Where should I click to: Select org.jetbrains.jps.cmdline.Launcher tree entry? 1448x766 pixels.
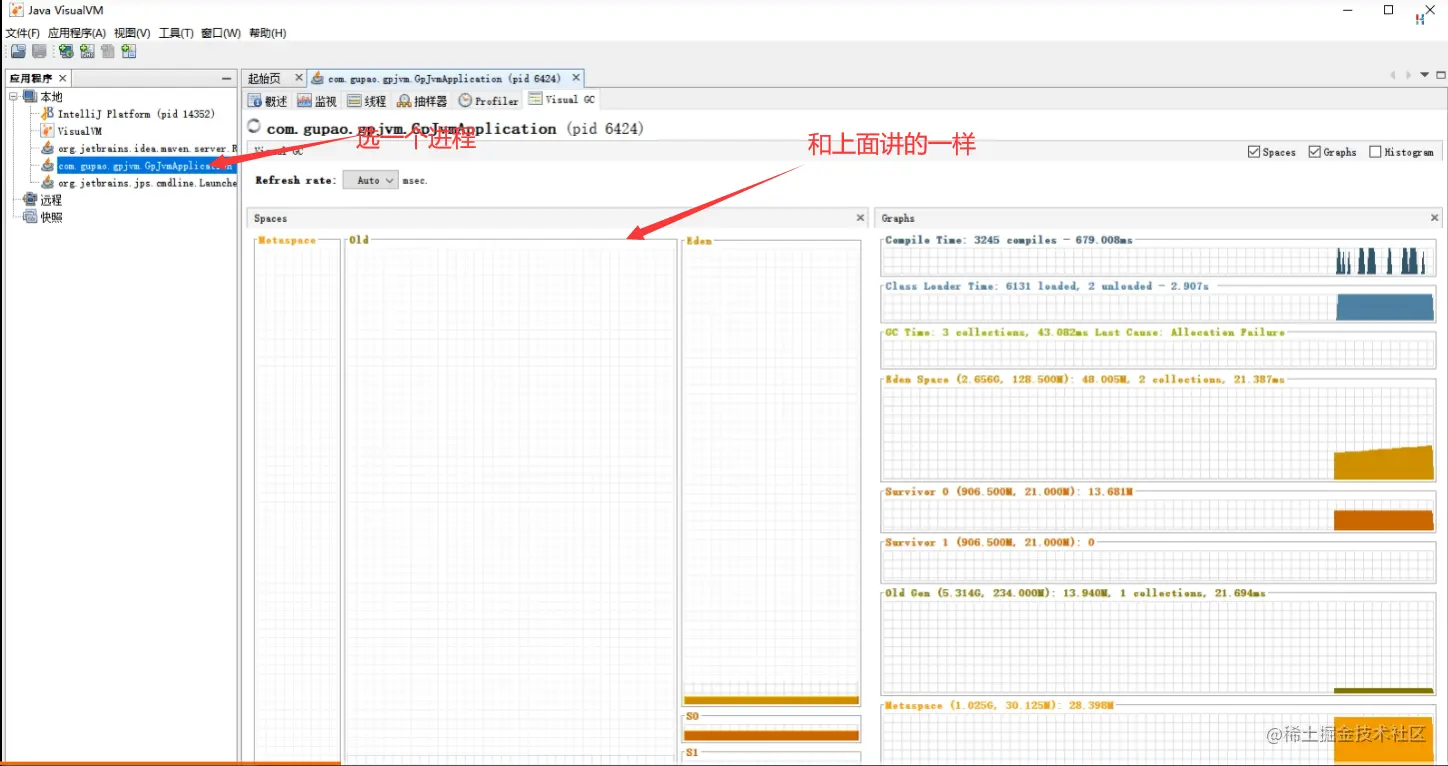[x=147, y=183]
